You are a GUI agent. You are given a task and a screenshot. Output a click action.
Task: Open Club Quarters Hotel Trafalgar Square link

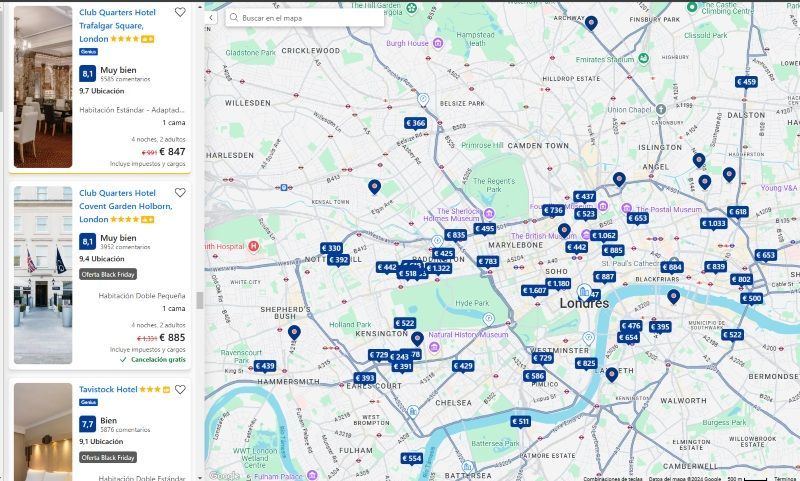click(117, 26)
